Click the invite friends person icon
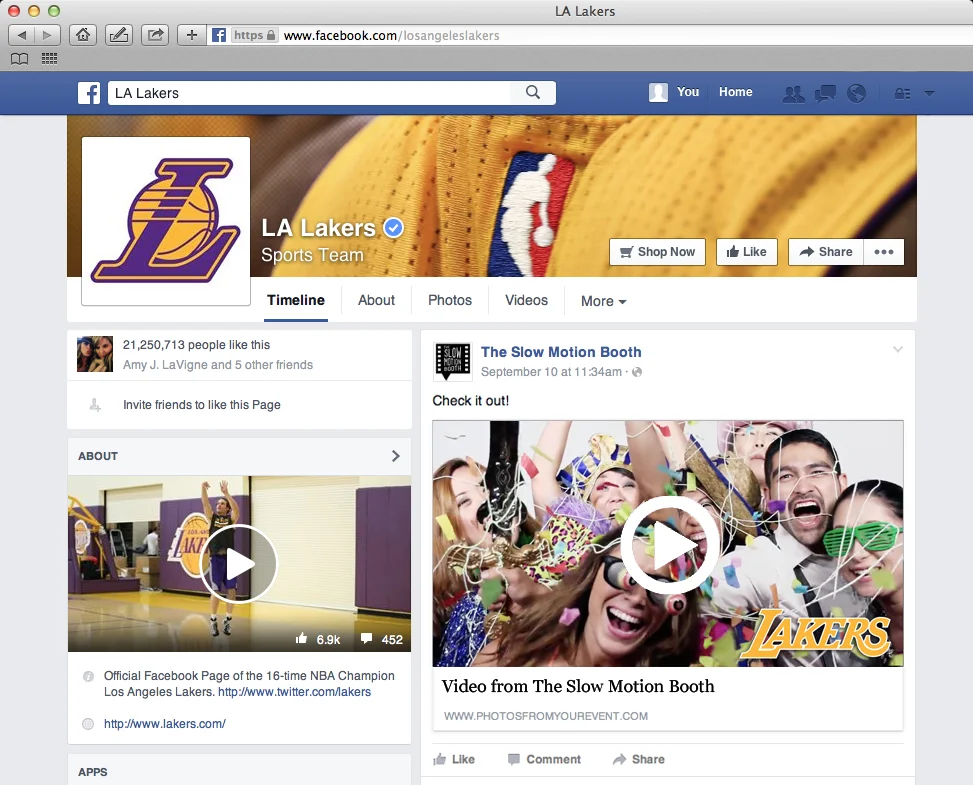Image resolution: width=973 pixels, height=785 pixels. pyautogui.click(x=95, y=405)
